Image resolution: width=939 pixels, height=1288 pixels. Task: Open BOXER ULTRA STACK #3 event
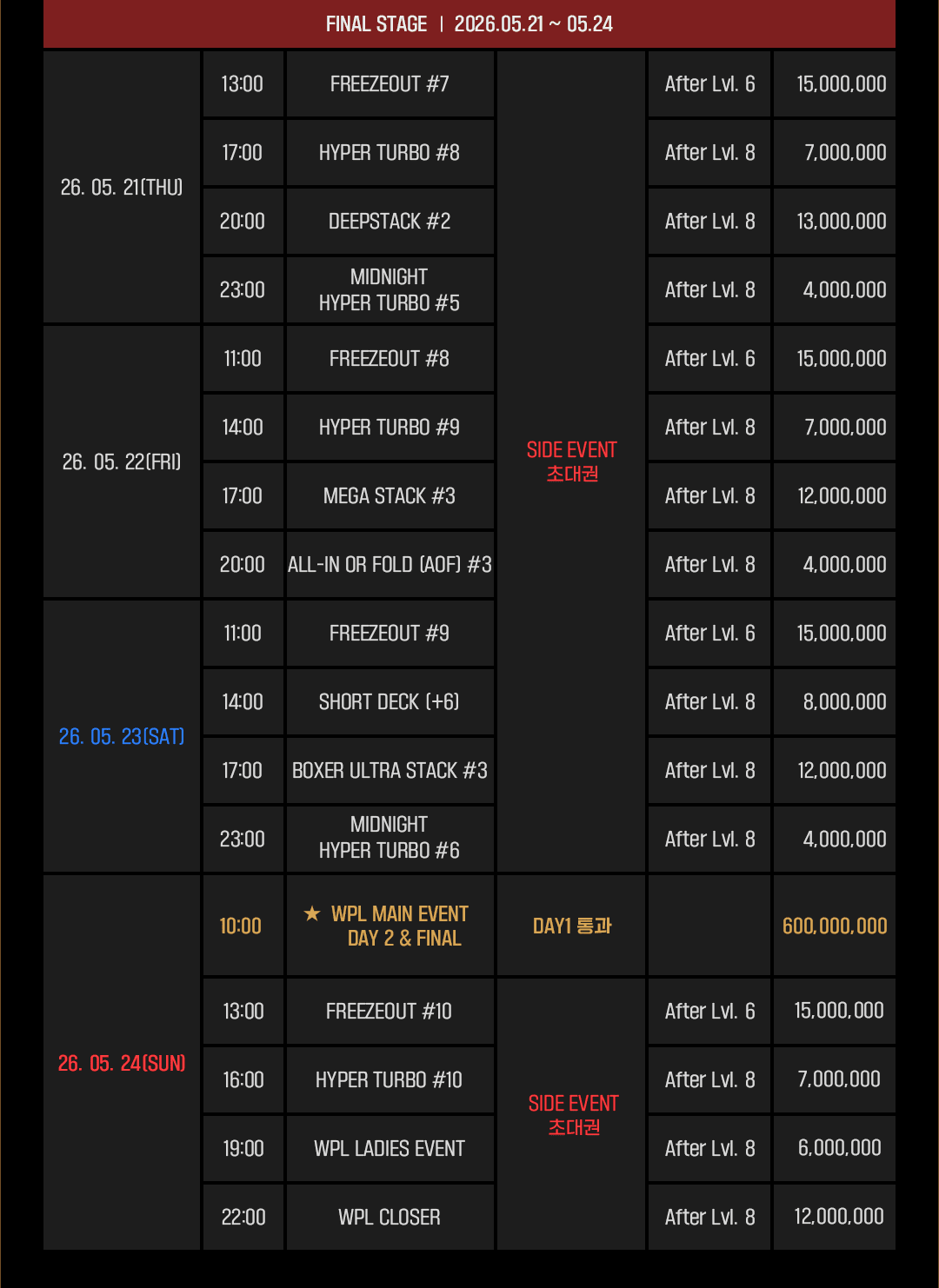pyautogui.click(x=390, y=771)
